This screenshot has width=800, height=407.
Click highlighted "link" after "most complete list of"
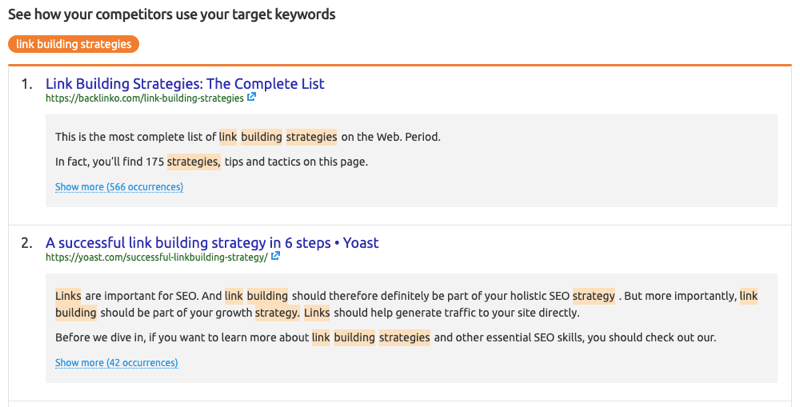coord(228,137)
